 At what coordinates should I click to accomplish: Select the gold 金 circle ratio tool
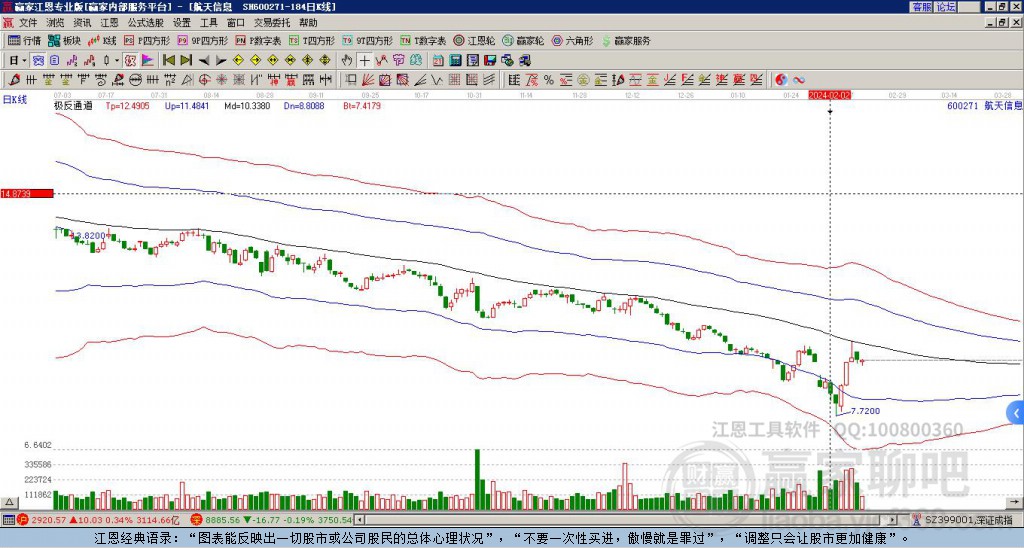pyautogui.click(x=583, y=80)
